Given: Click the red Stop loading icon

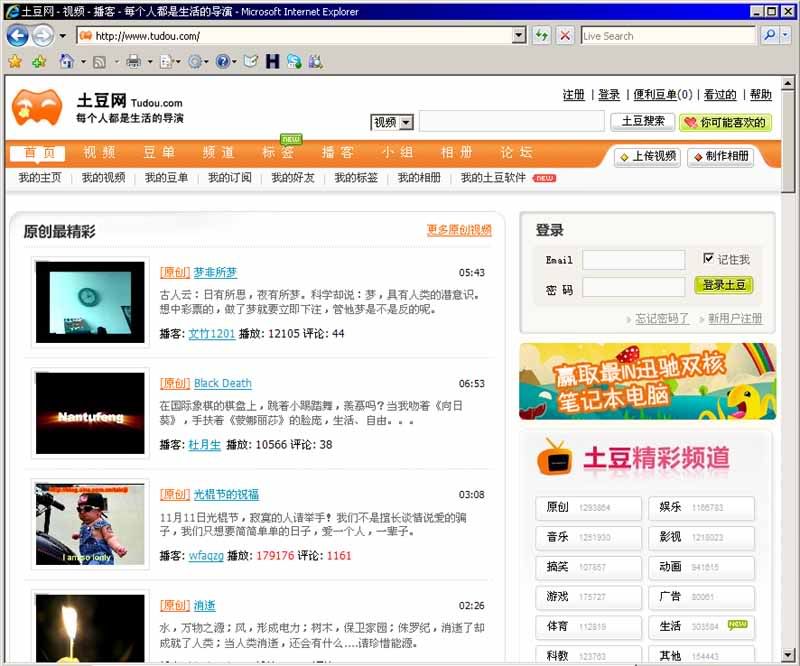Looking at the screenshot, I should (x=565, y=36).
